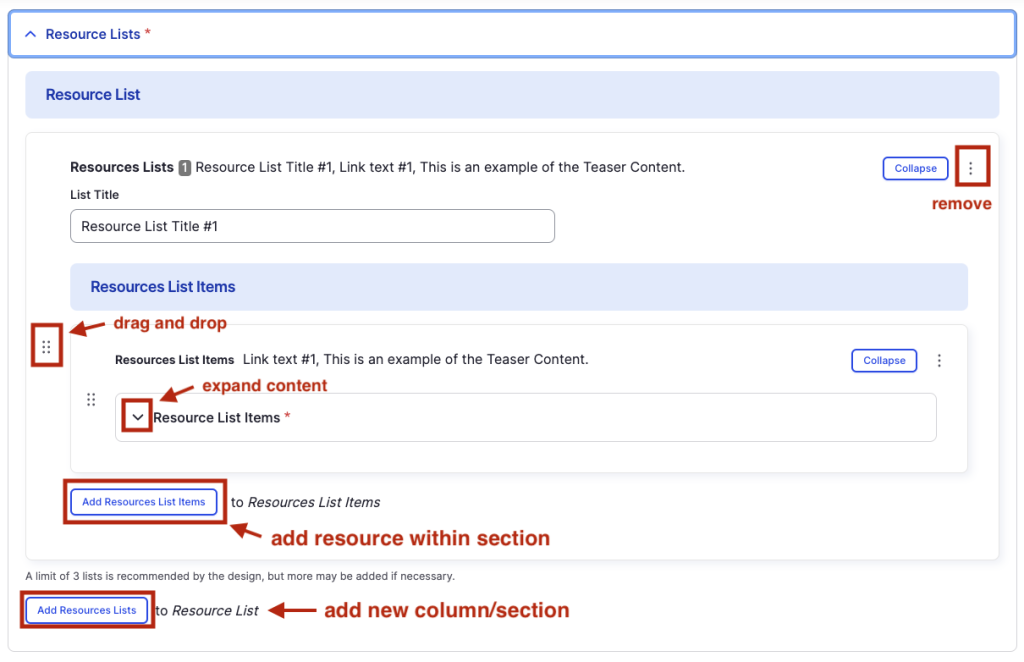
Task: Grab the inner drag handle beside Resource List Items
Action: click(x=91, y=400)
